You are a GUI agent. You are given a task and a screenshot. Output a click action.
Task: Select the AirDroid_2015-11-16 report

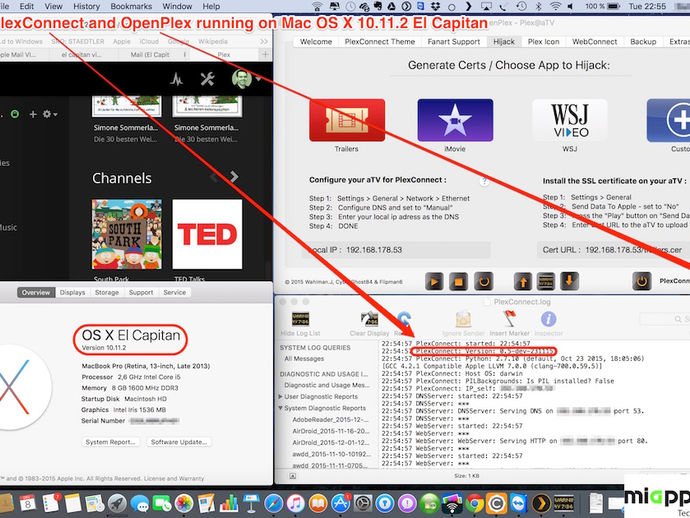tap(330, 431)
